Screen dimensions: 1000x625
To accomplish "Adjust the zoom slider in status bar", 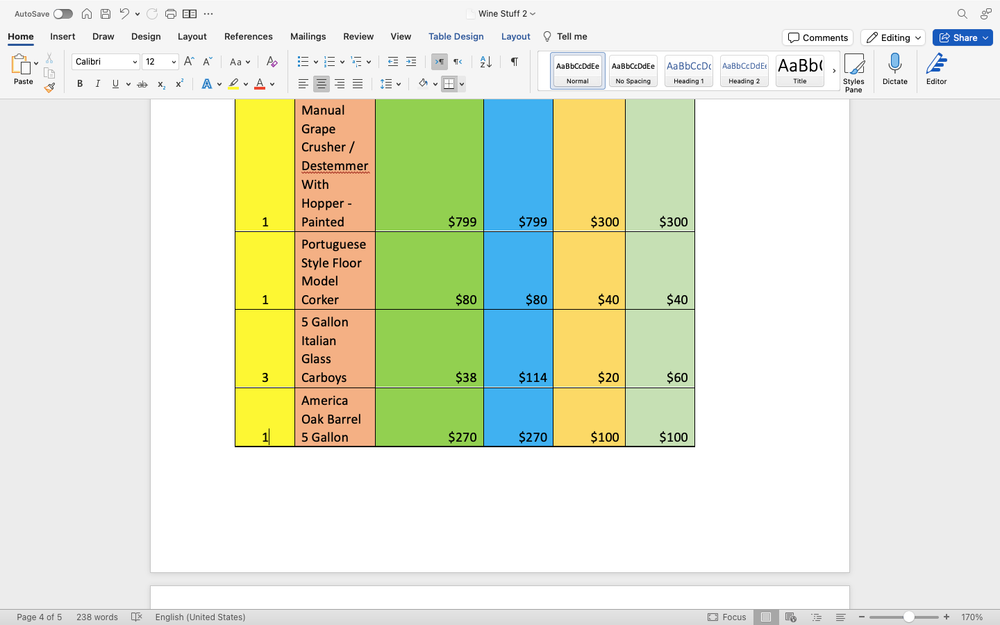I will click(x=908, y=617).
